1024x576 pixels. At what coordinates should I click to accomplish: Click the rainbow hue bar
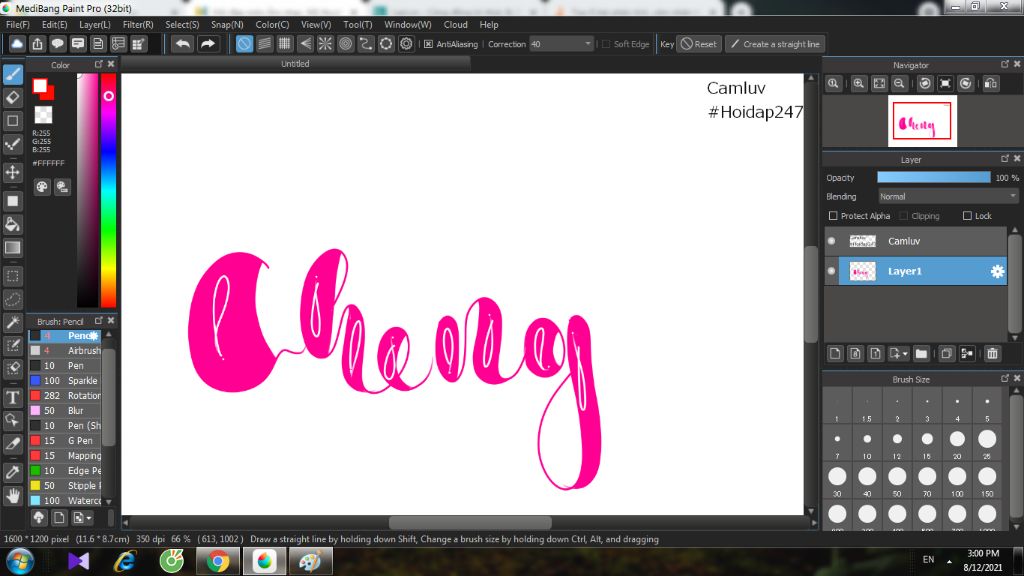(x=108, y=190)
